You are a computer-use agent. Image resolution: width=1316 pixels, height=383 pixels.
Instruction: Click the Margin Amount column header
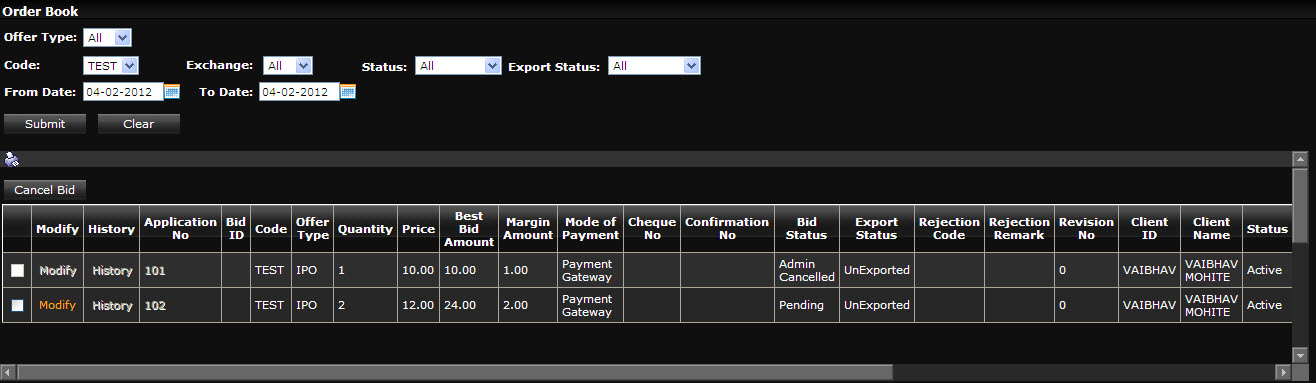(x=529, y=229)
